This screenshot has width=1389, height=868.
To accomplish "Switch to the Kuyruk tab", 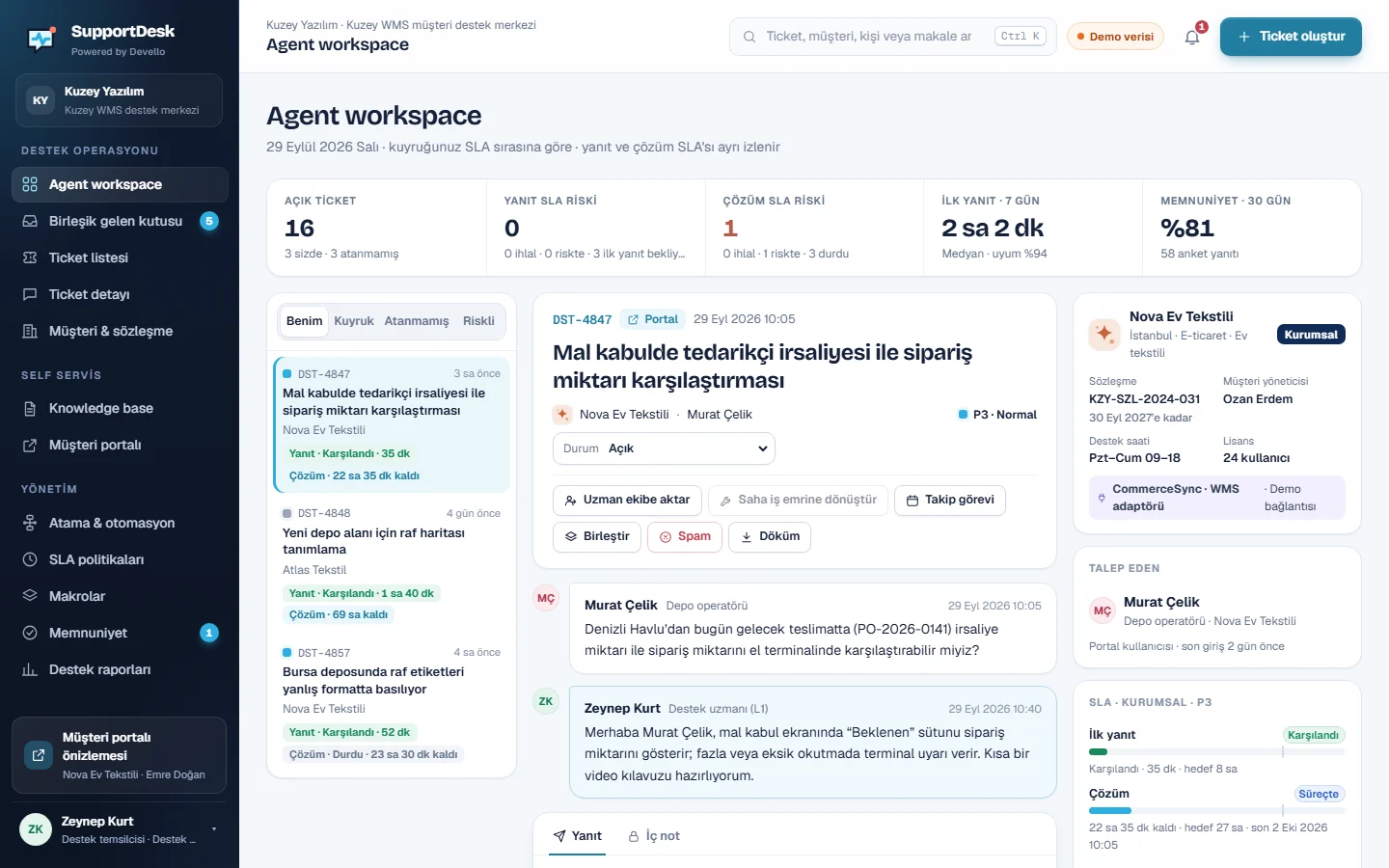I will (x=354, y=321).
